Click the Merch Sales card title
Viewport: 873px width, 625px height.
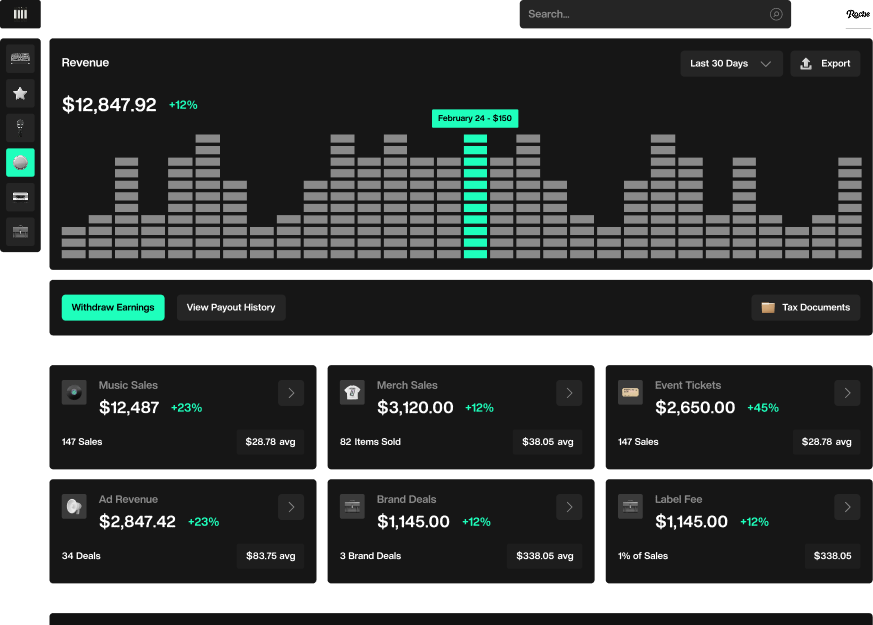click(x=407, y=385)
